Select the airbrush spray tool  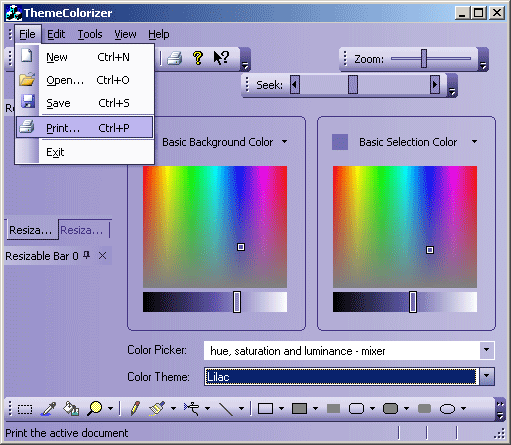point(191,409)
